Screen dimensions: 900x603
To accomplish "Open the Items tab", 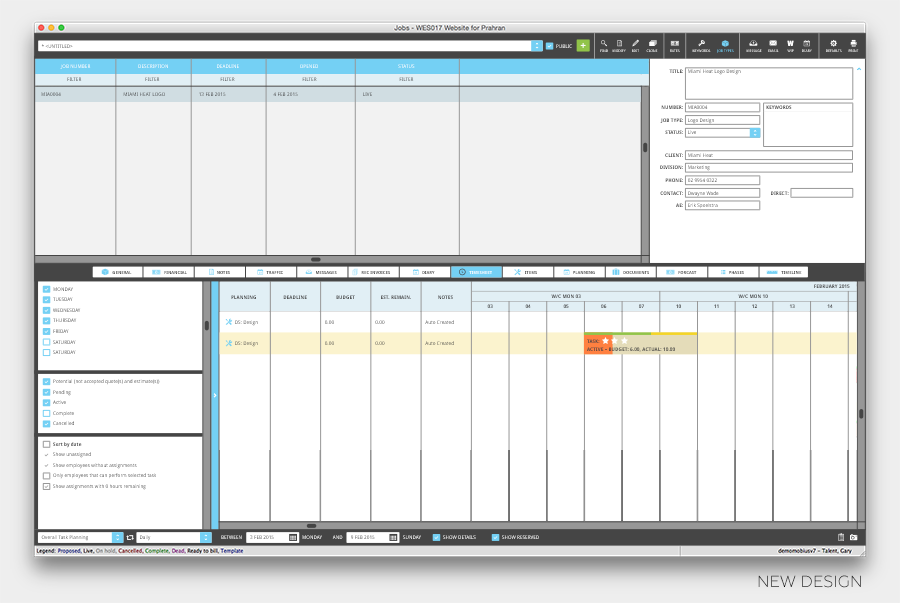I will pyautogui.click(x=527, y=272).
